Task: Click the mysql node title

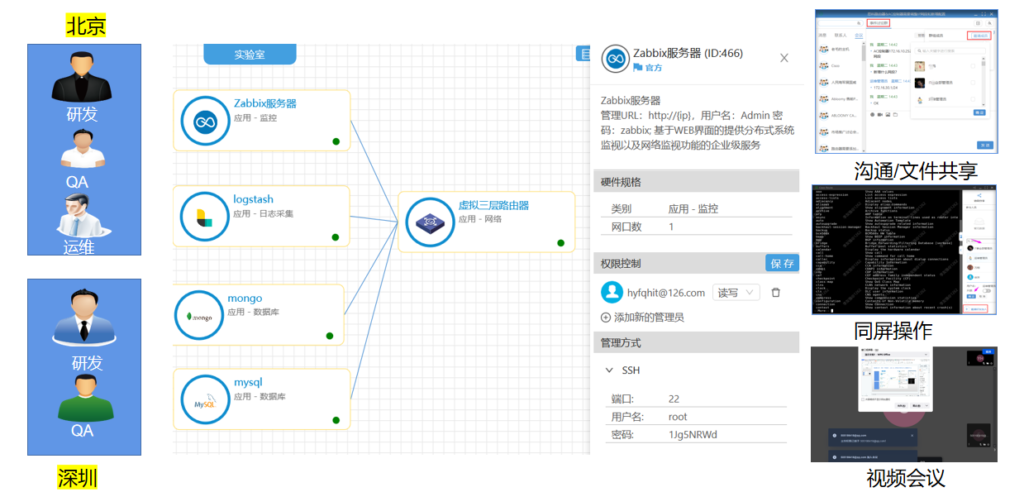Action: (x=248, y=382)
